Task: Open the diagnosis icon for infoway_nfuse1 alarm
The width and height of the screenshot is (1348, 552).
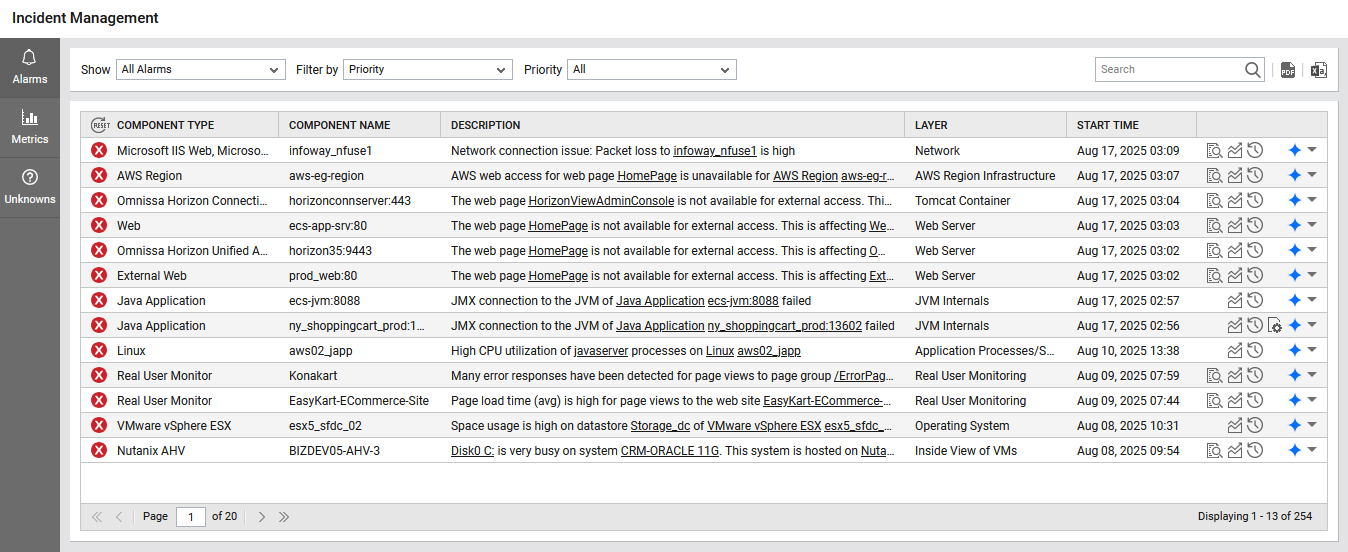Action: [x=1214, y=151]
